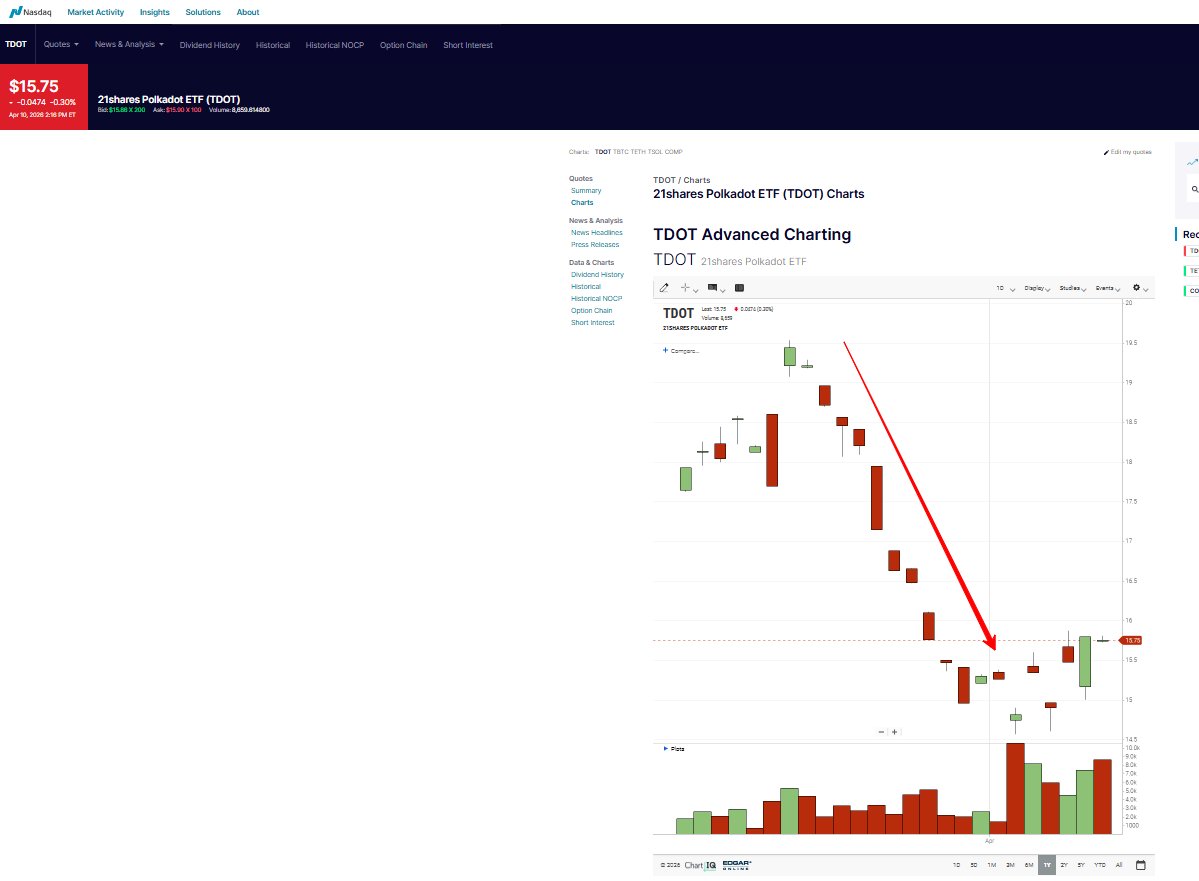Viewport: 1199px width, 881px height.
Task: Open the Charts sidebar link
Action: 582,203
